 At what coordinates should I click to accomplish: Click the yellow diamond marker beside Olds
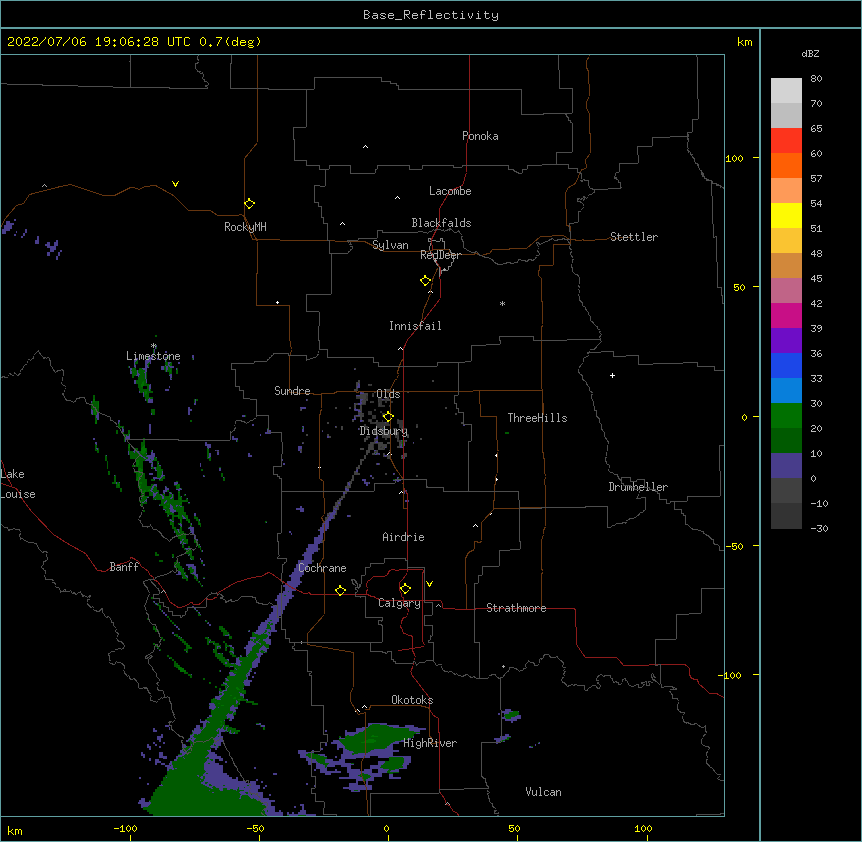click(x=388, y=416)
